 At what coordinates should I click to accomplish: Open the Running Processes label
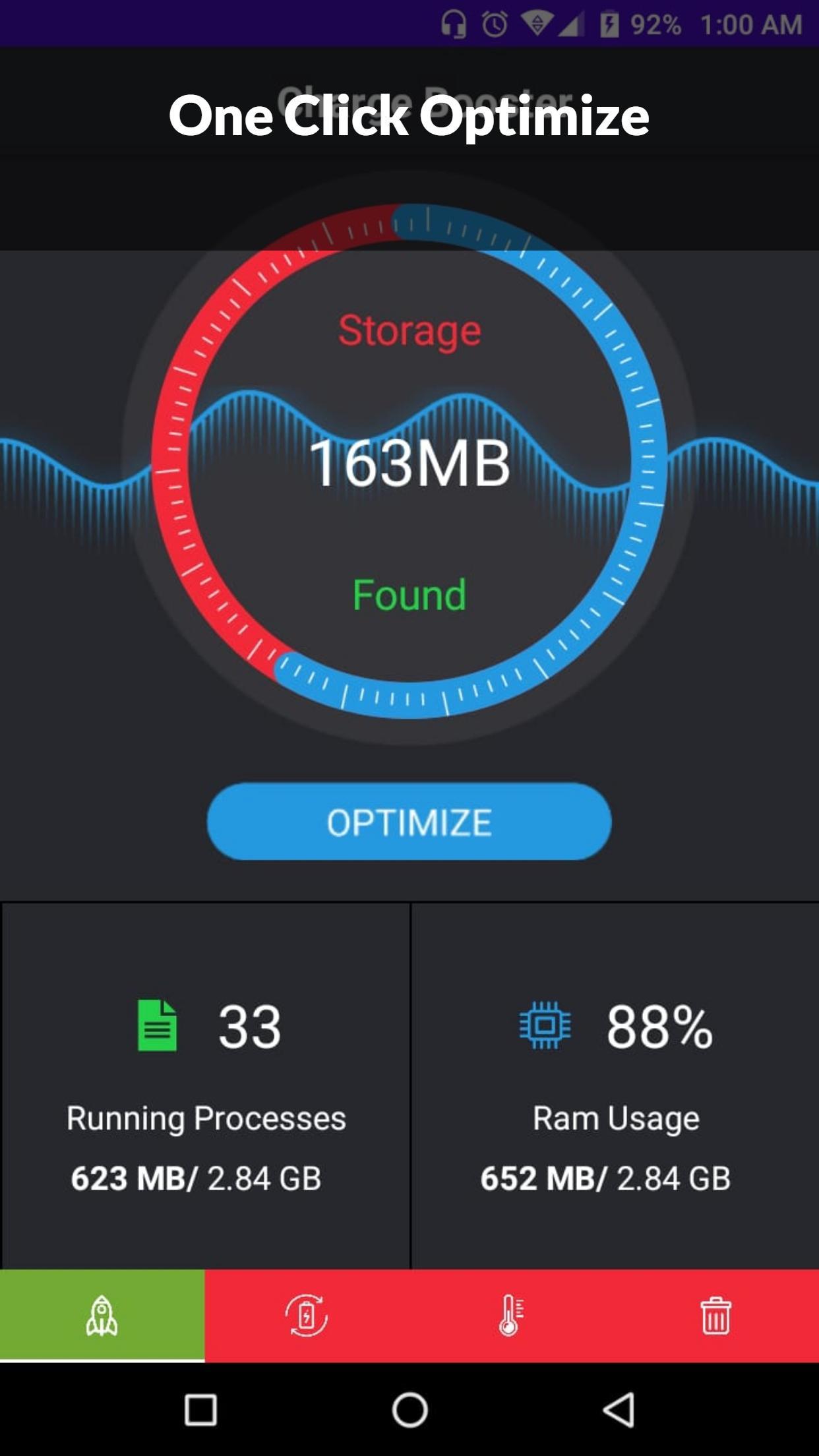206,1118
